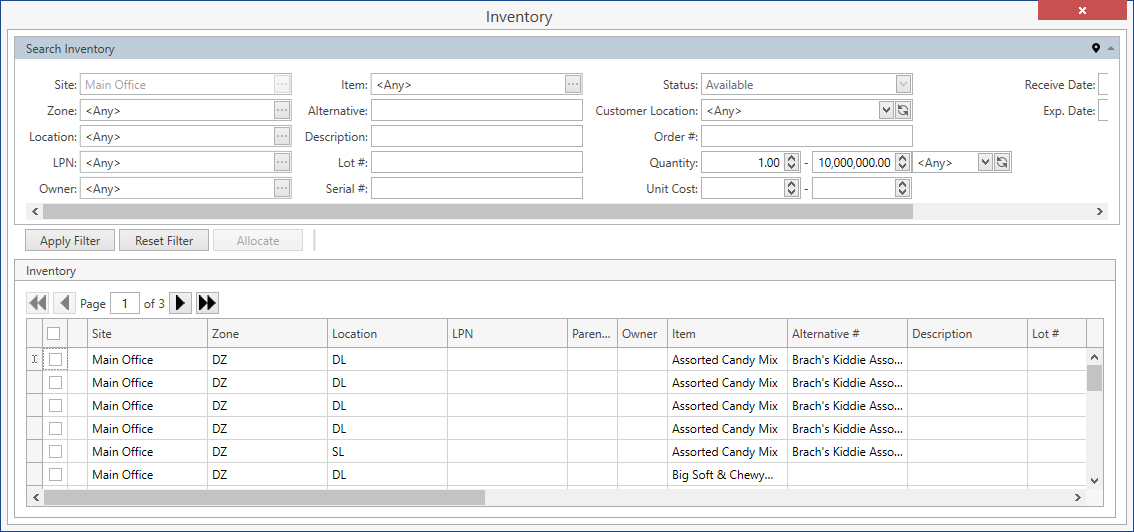1134x532 pixels.
Task: Jump to the first inventory page
Action: (38, 303)
